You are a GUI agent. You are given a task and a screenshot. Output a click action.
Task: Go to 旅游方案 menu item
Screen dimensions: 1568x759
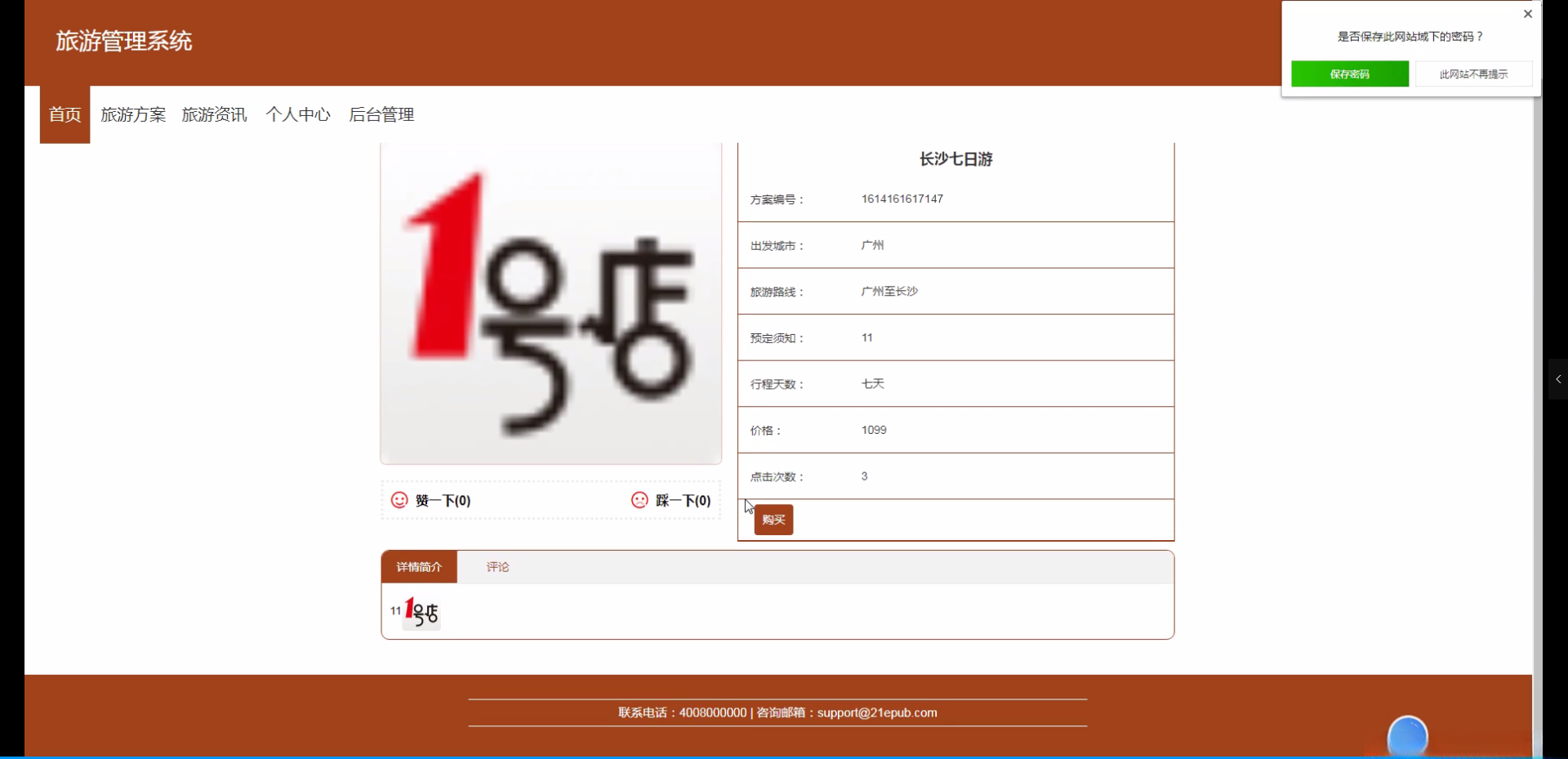coord(133,114)
